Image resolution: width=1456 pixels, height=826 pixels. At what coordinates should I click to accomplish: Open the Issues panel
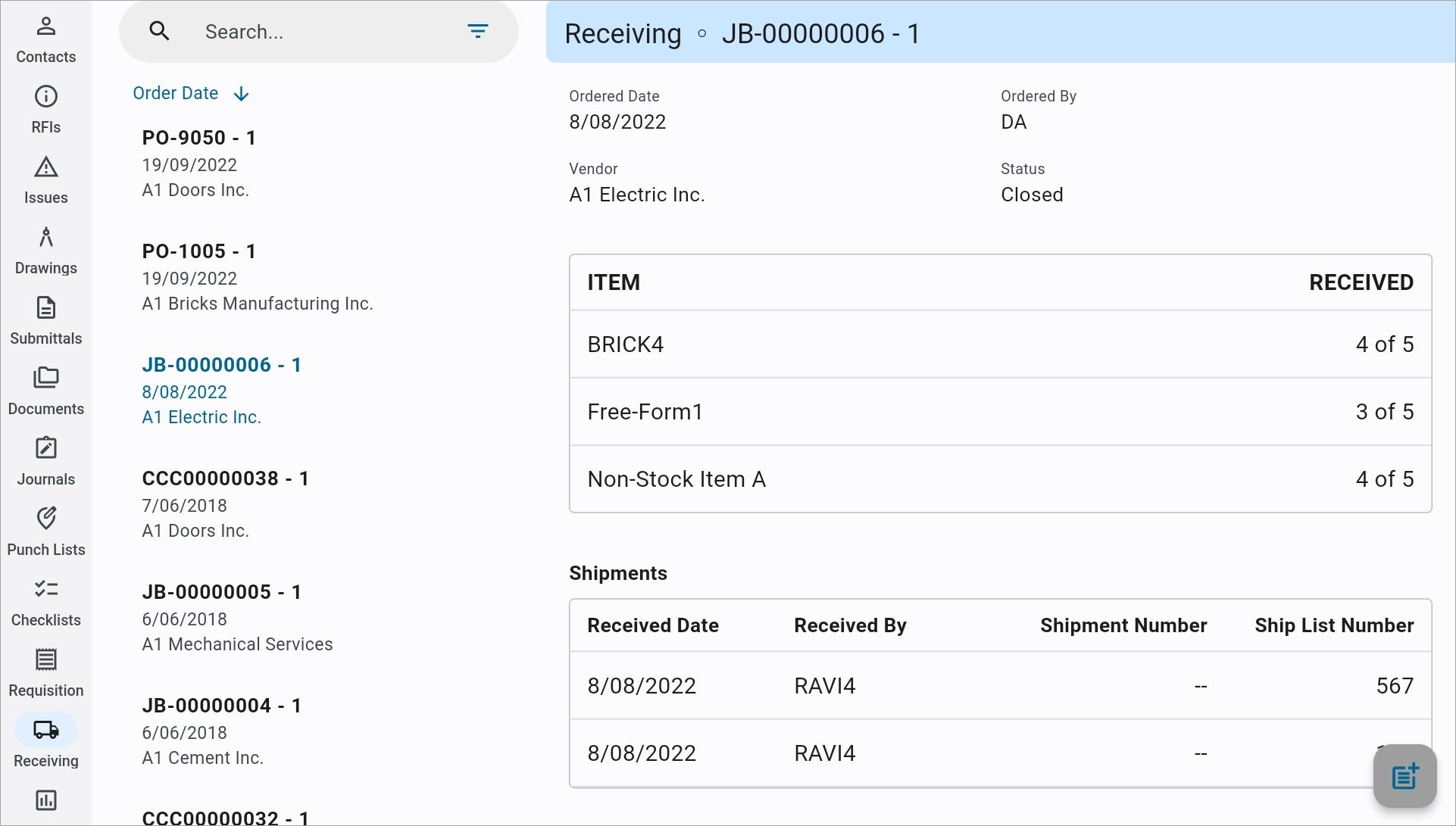45,180
